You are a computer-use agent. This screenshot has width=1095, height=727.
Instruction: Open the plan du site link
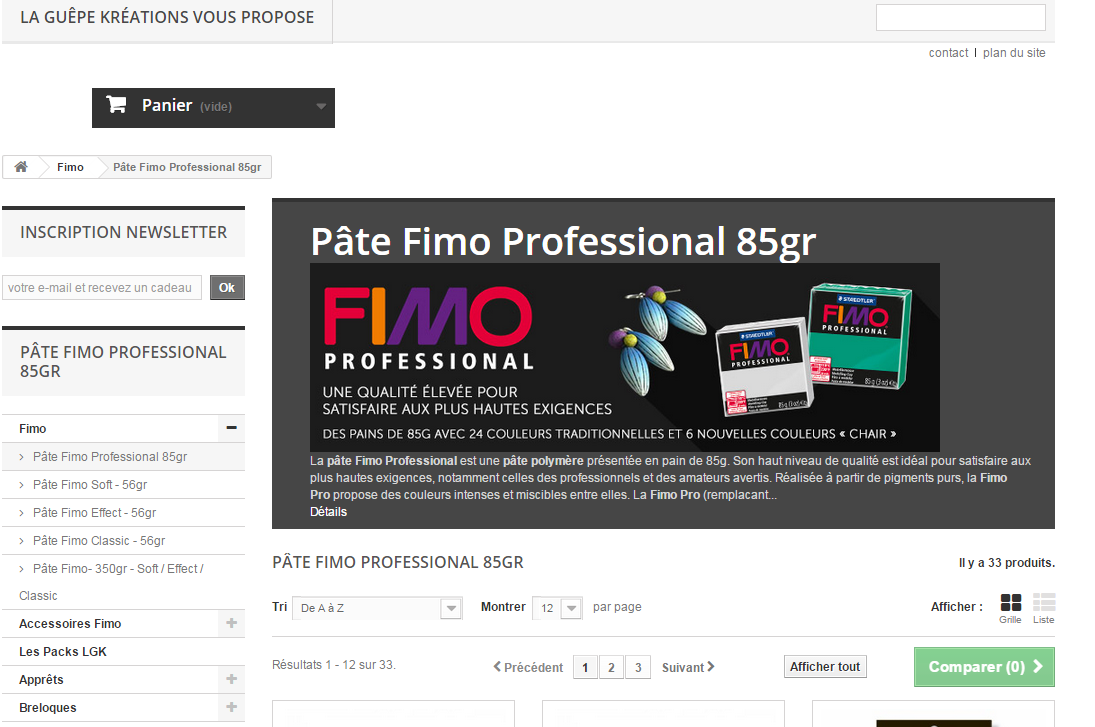pyautogui.click(x=1014, y=53)
